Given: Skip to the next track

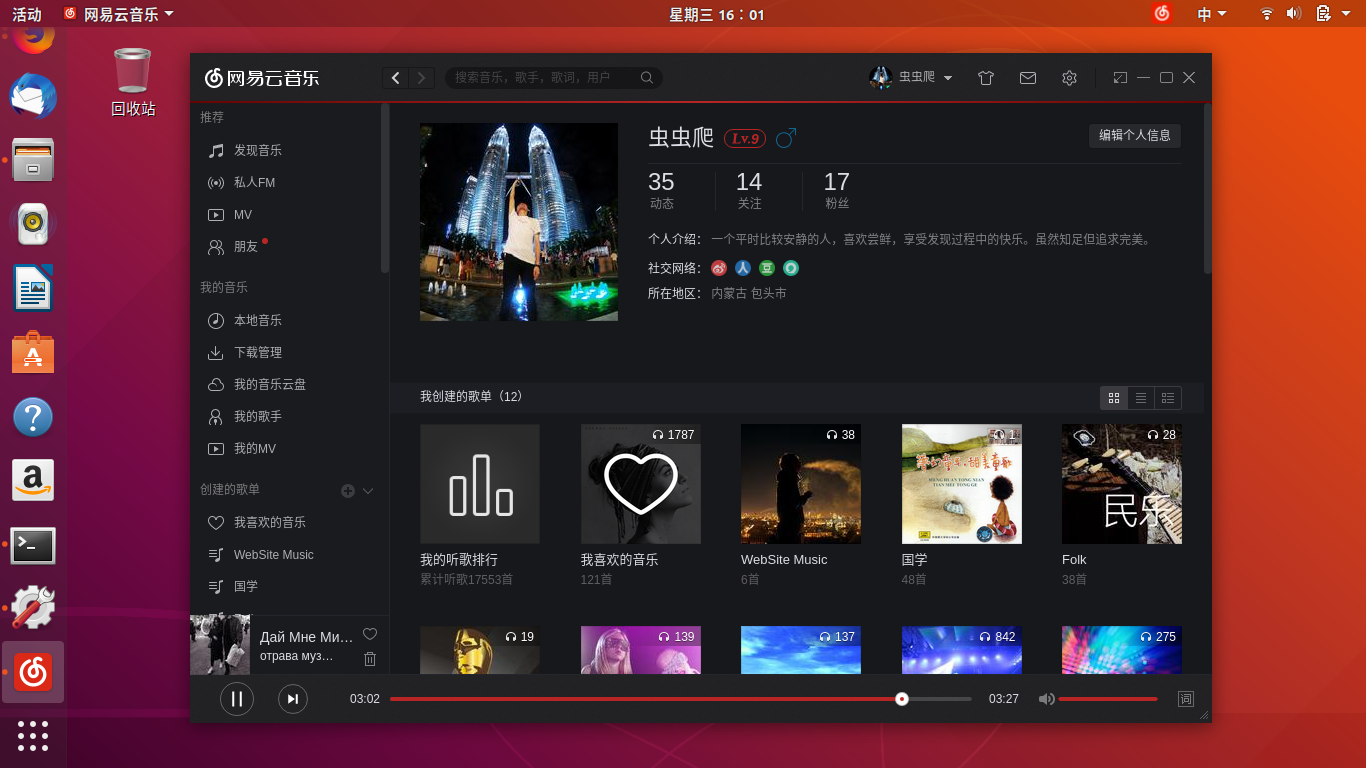Looking at the screenshot, I should (292, 699).
